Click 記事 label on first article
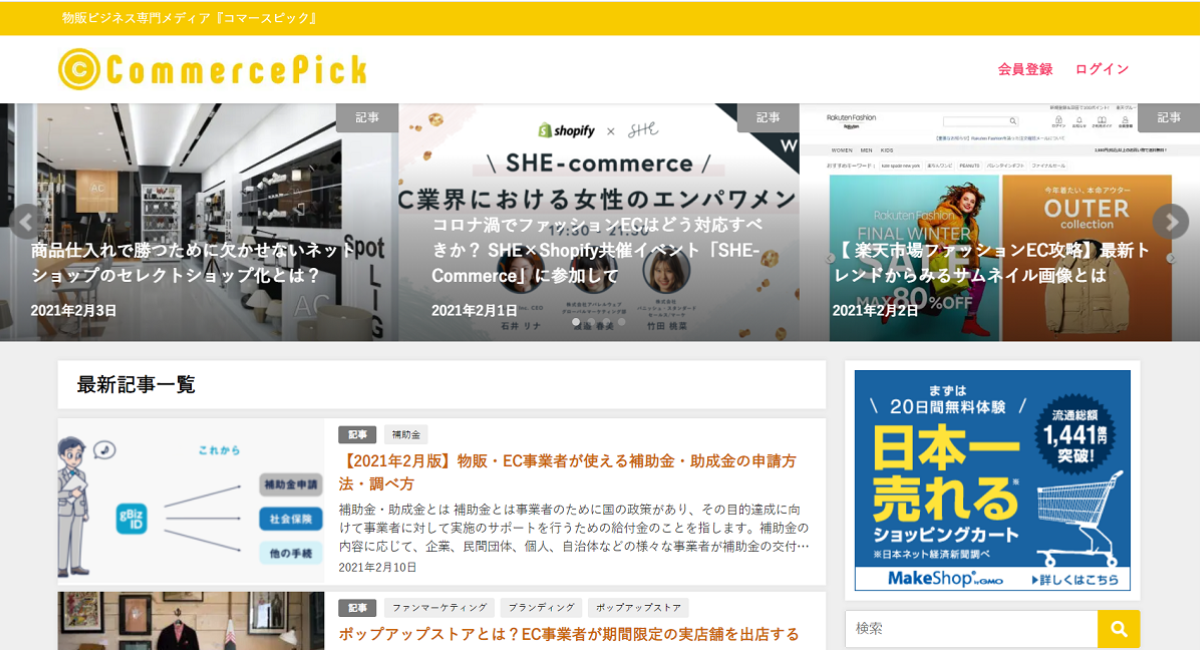 (x=357, y=435)
